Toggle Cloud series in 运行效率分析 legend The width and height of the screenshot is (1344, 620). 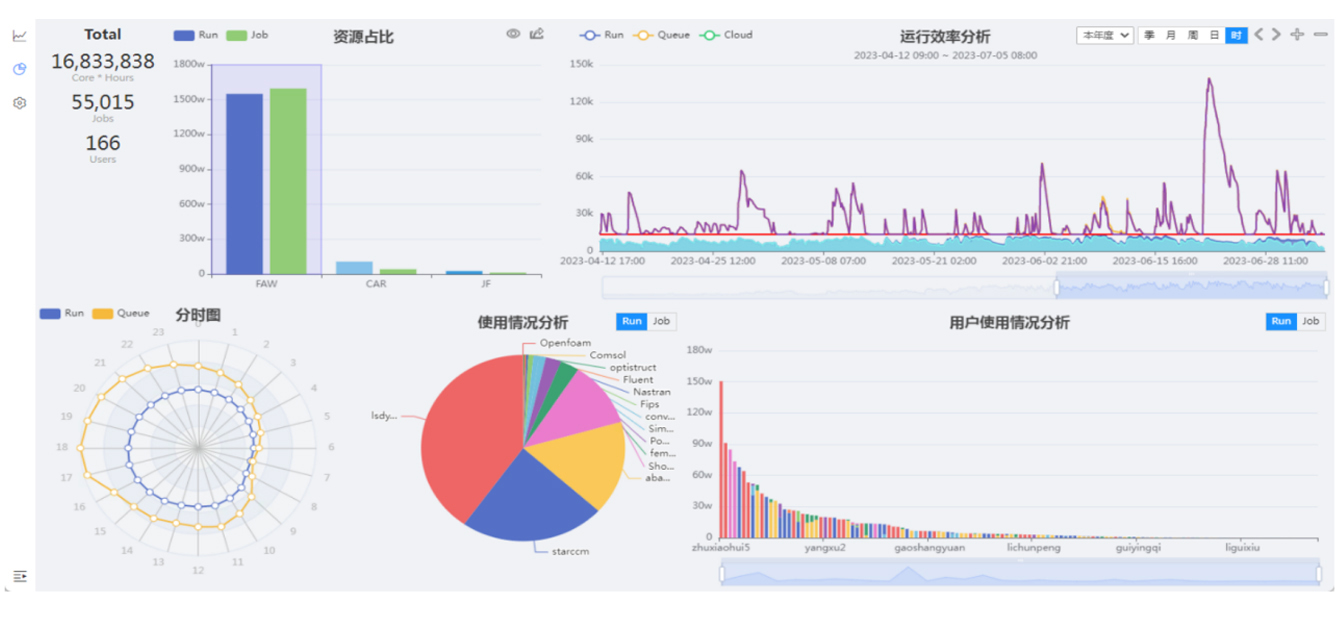726,35
